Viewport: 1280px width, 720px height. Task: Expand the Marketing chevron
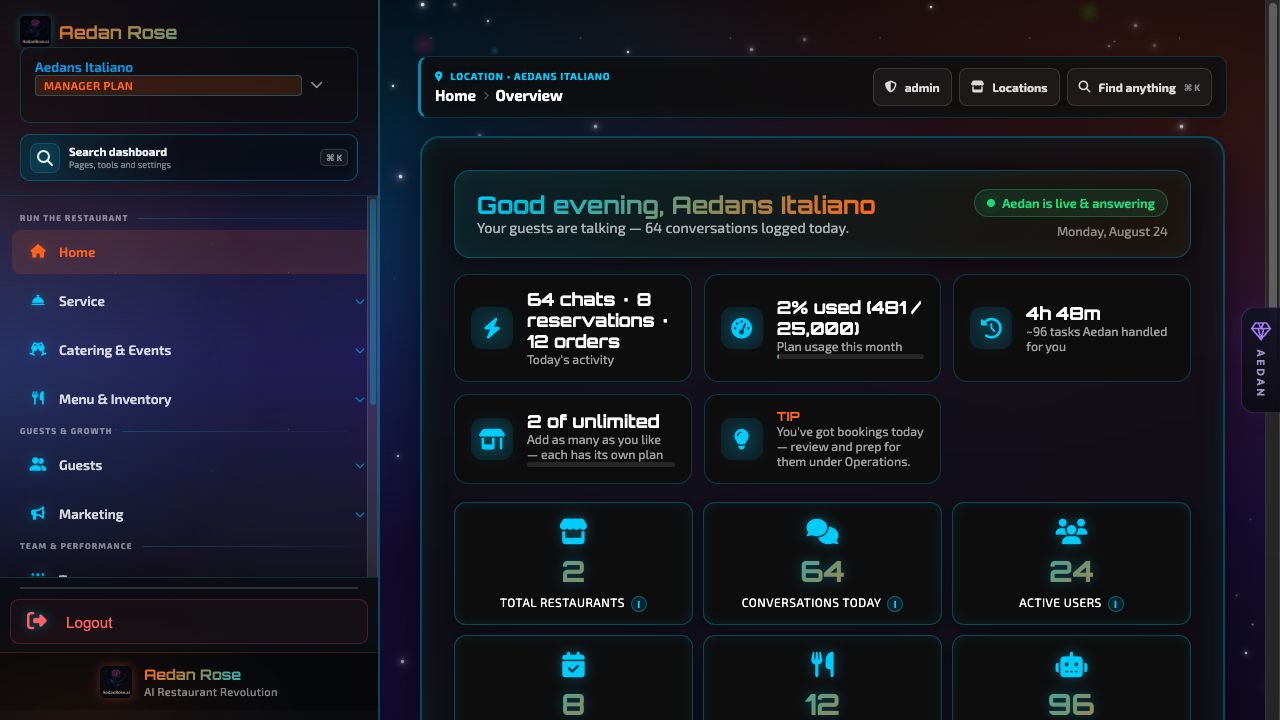point(360,514)
